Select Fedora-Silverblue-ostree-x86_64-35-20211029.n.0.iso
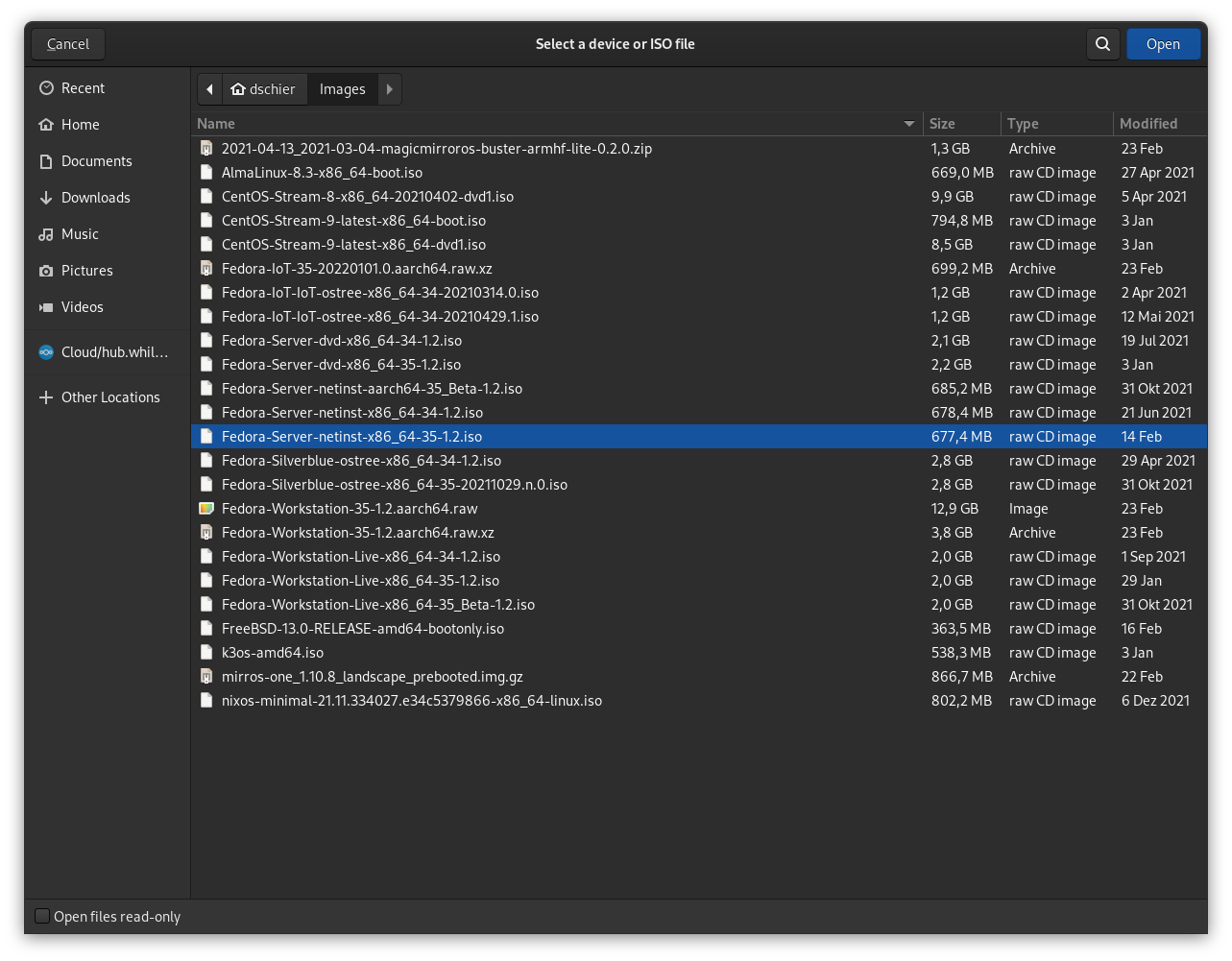This screenshot has height=961, width=1232. pos(699,485)
